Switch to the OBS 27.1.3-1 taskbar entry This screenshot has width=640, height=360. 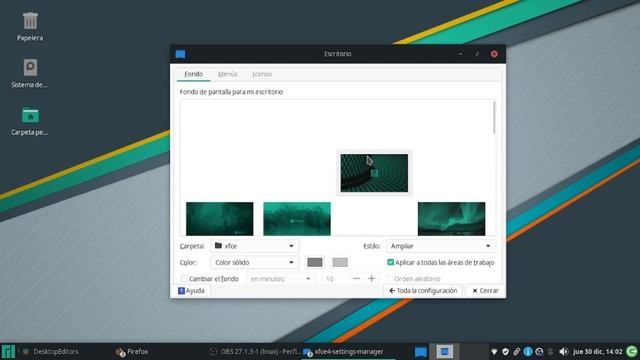[x=255, y=351]
